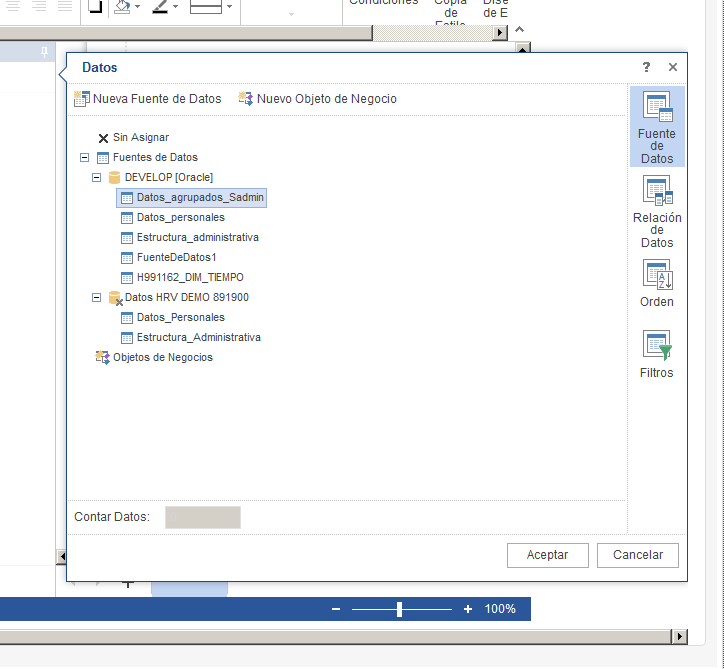Select Estructura_administrativa under DEVELOP
The image size is (724, 669).
pyautogui.click(x=190, y=237)
